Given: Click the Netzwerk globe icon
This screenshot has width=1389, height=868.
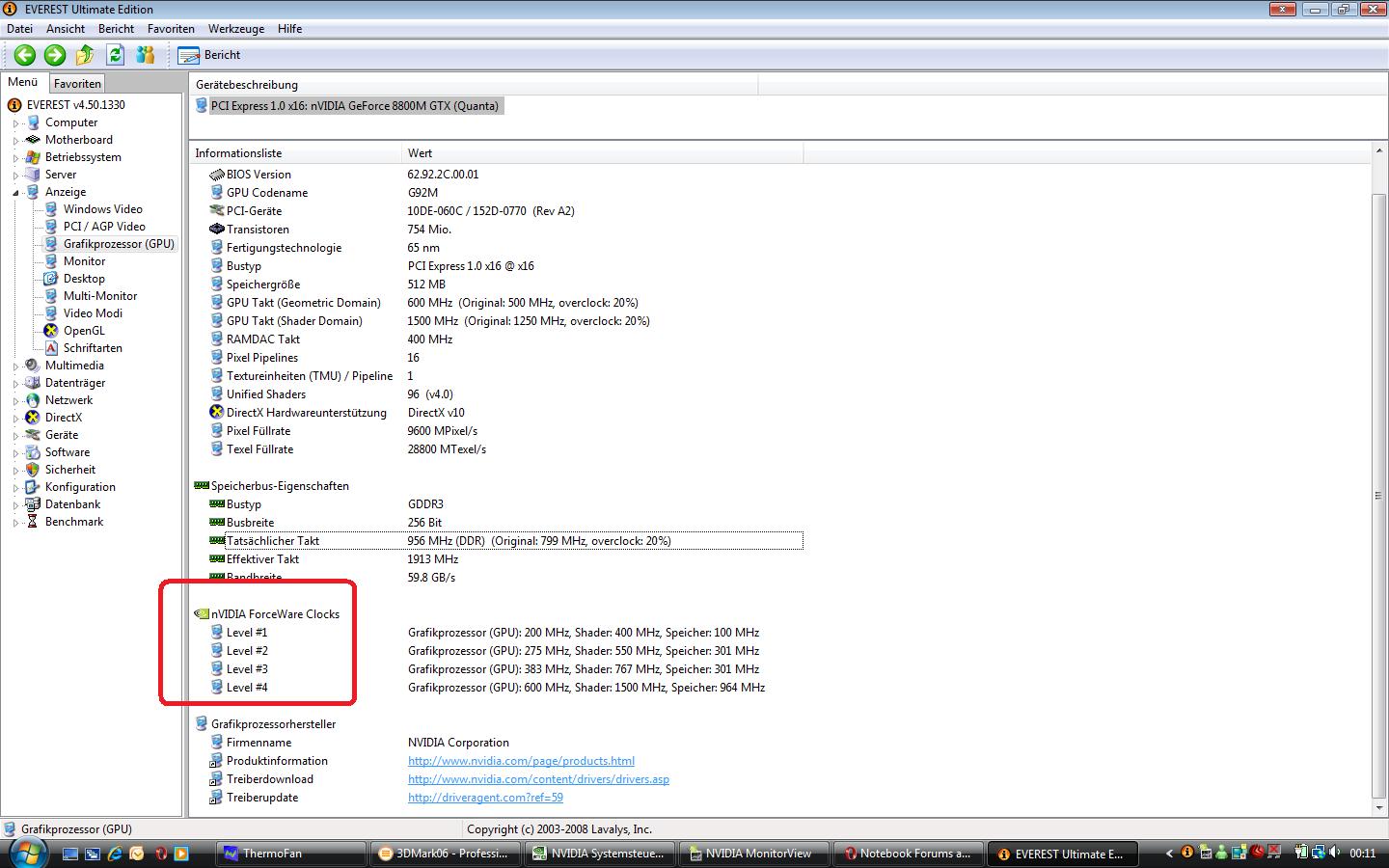Looking at the screenshot, I should (x=33, y=400).
